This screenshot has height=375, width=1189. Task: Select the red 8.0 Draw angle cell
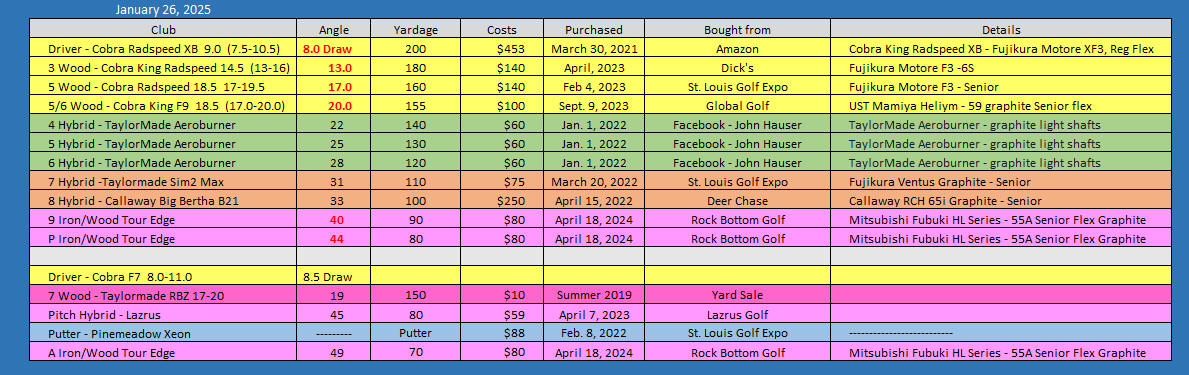pos(334,48)
